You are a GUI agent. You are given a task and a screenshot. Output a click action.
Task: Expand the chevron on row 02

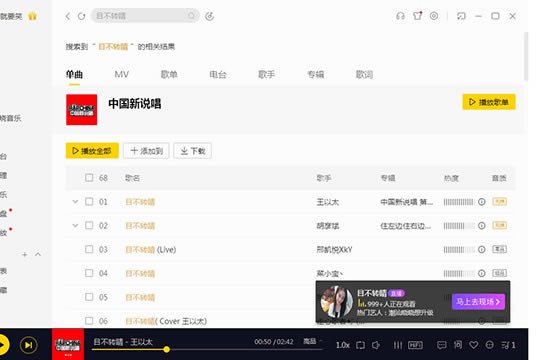tap(75, 226)
